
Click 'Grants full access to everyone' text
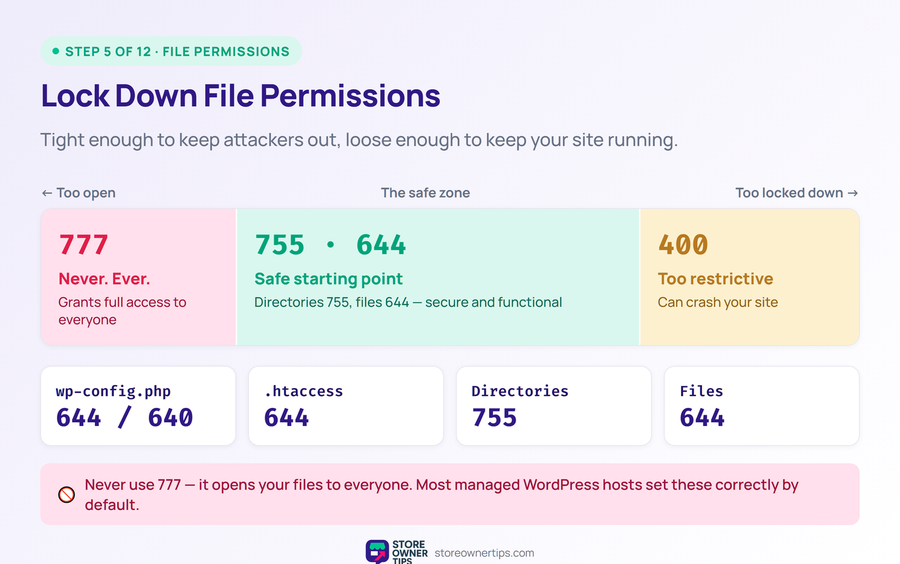[x=122, y=311]
